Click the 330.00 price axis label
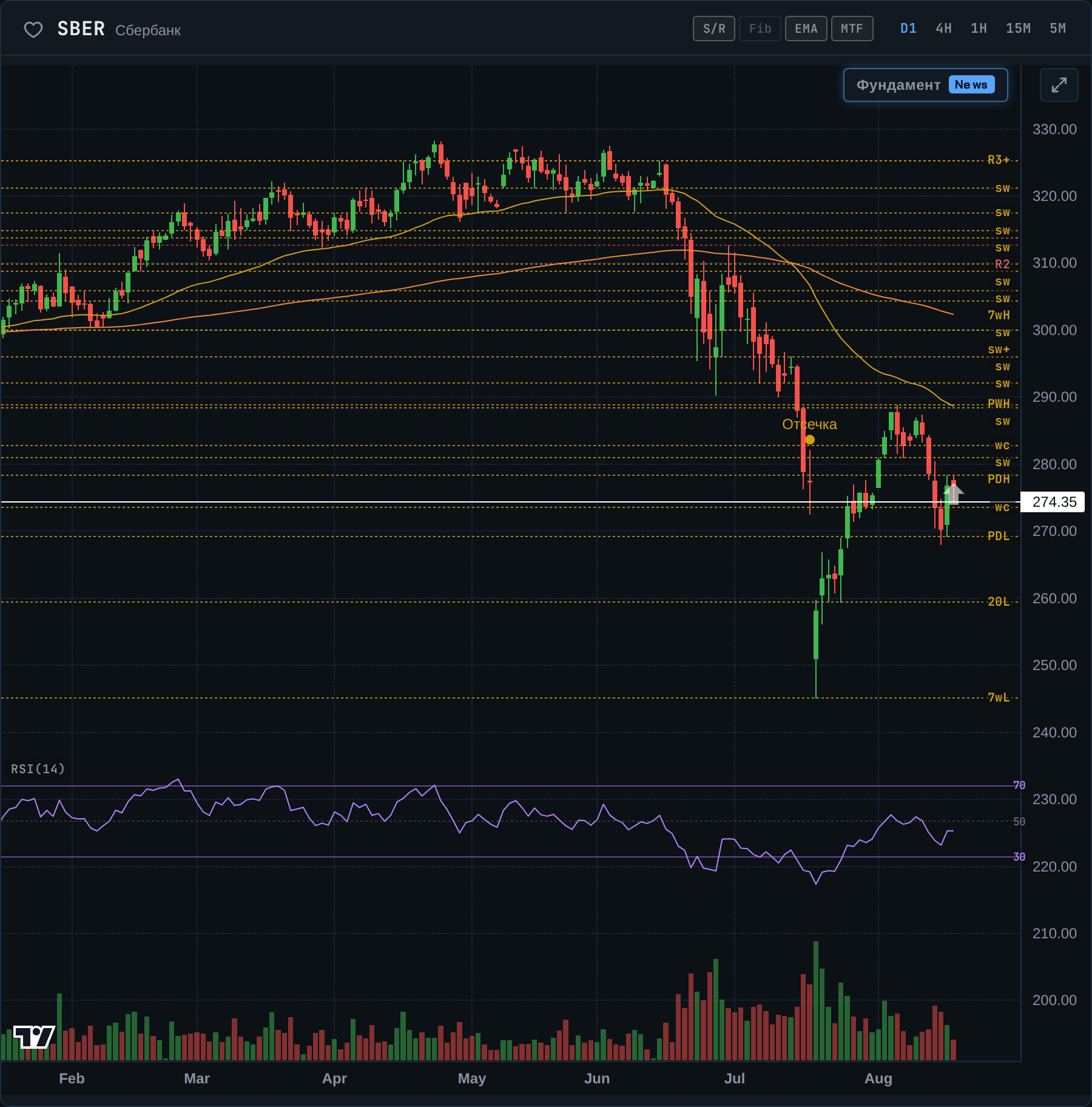Screen dimensions: 1092x1107 (x=1054, y=129)
